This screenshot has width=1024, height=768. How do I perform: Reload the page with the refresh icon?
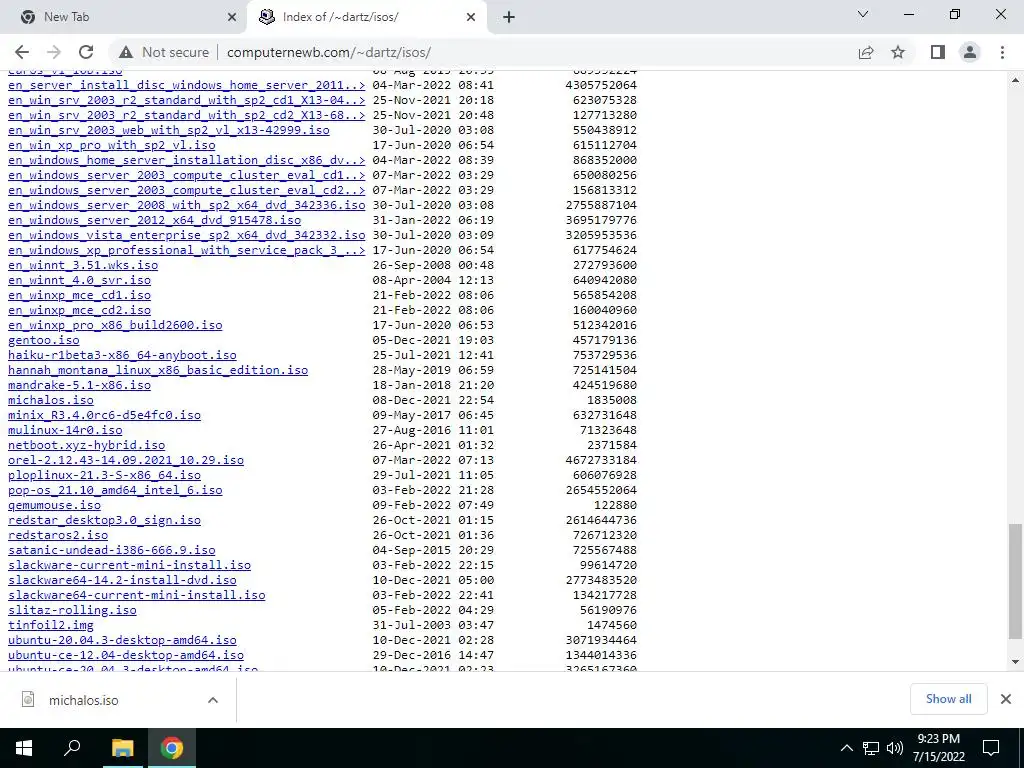(x=86, y=52)
